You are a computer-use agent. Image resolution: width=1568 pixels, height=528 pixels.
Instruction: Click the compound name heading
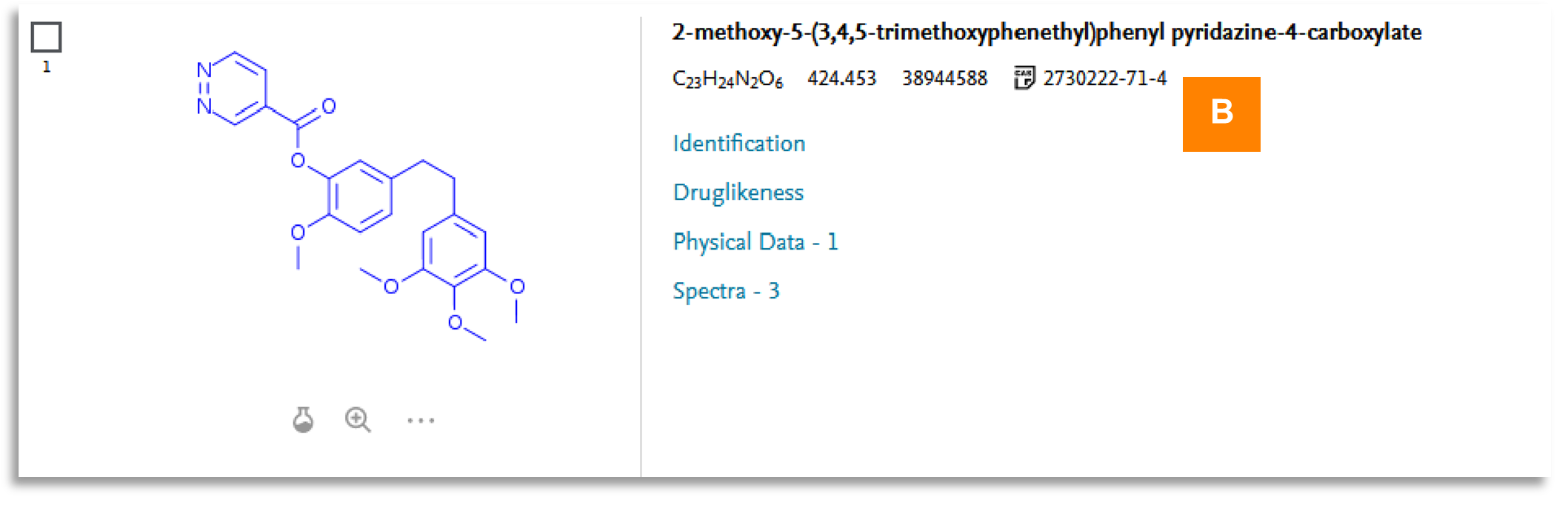[x=1046, y=33]
